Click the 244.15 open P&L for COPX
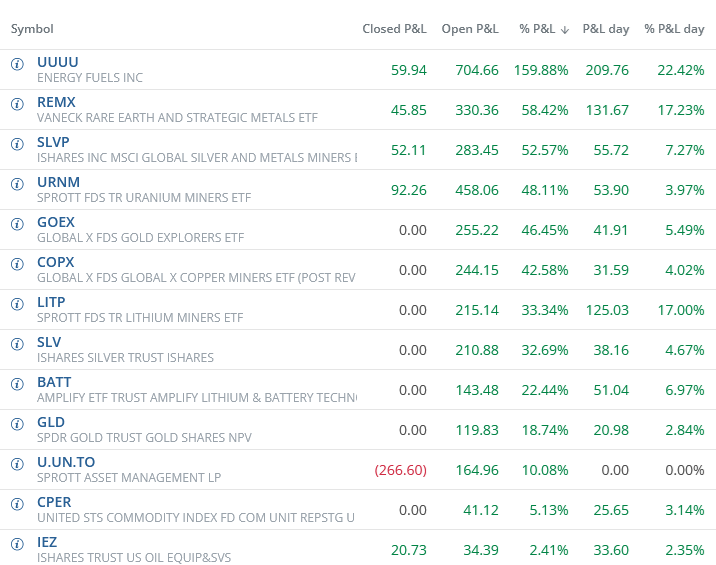This screenshot has height=565, width=716. [477, 270]
